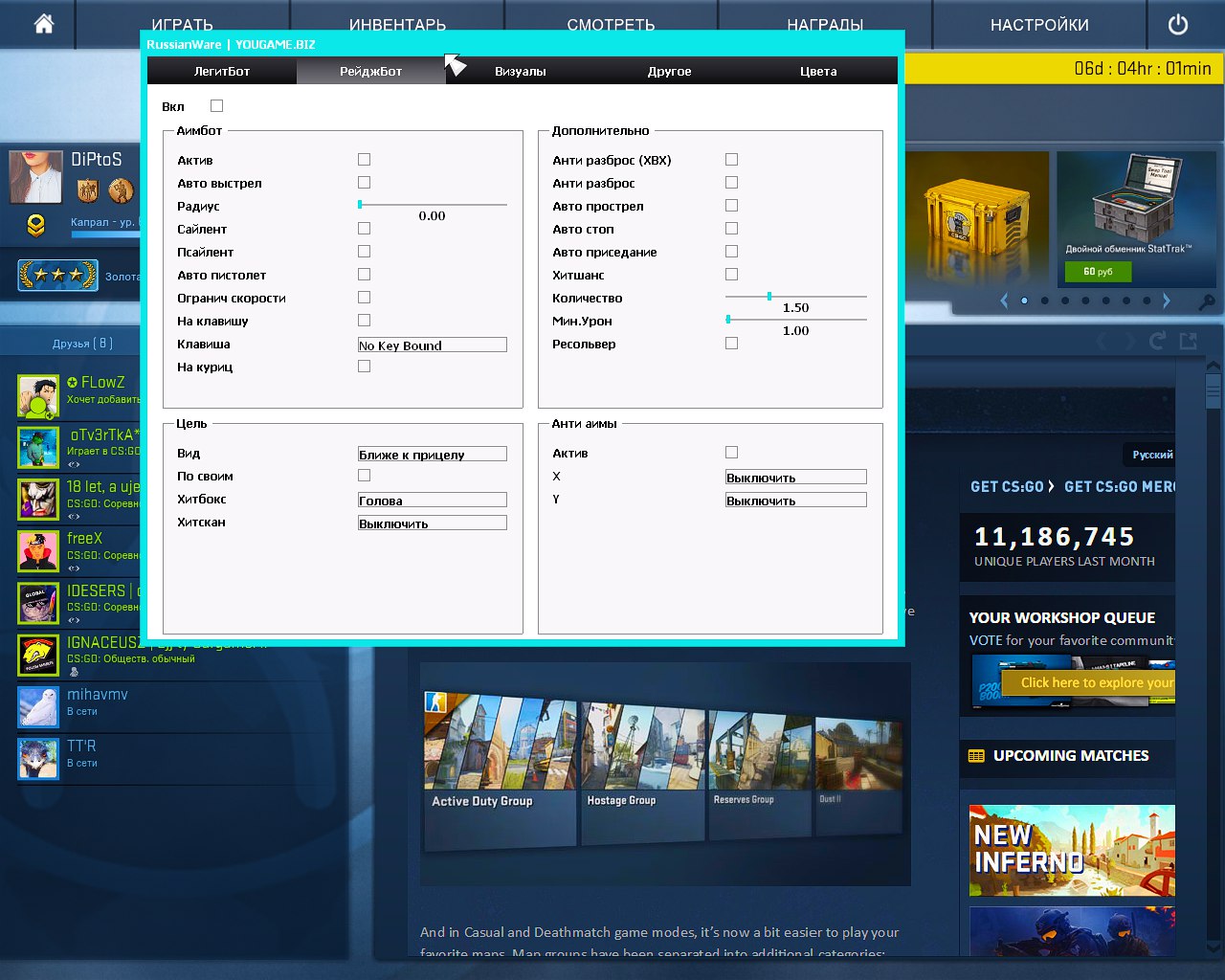The image size is (1225, 980).
Task: Switch to РейджБот tab
Action: pos(371,71)
